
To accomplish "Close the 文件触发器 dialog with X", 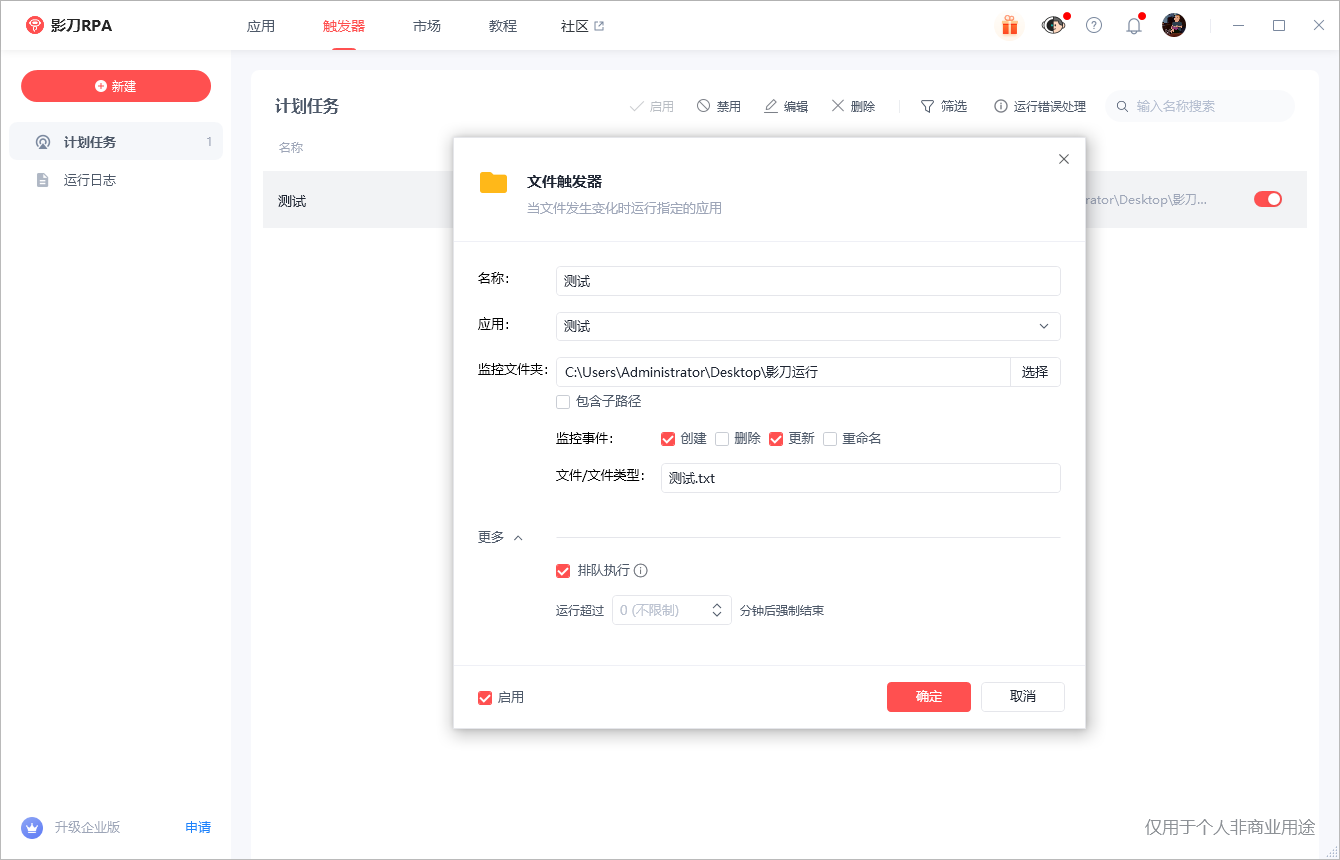I will tap(1064, 159).
